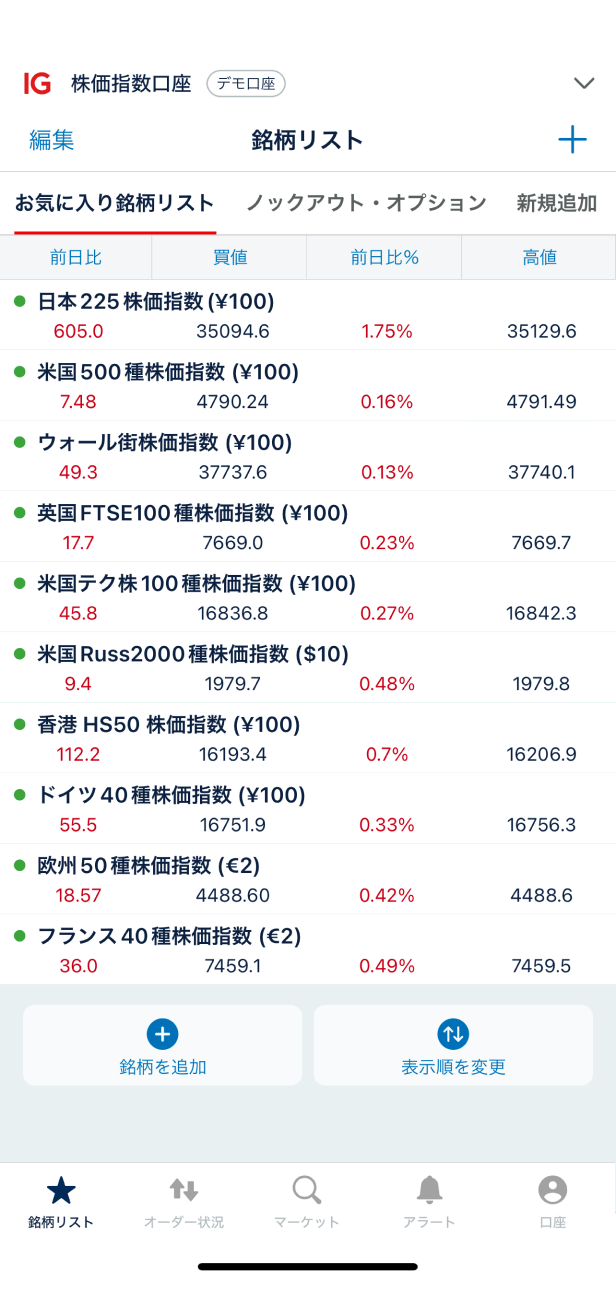Open 日本225株価指数 instrument row
The height and width of the screenshot is (1304, 616).
tap(156, 301)
